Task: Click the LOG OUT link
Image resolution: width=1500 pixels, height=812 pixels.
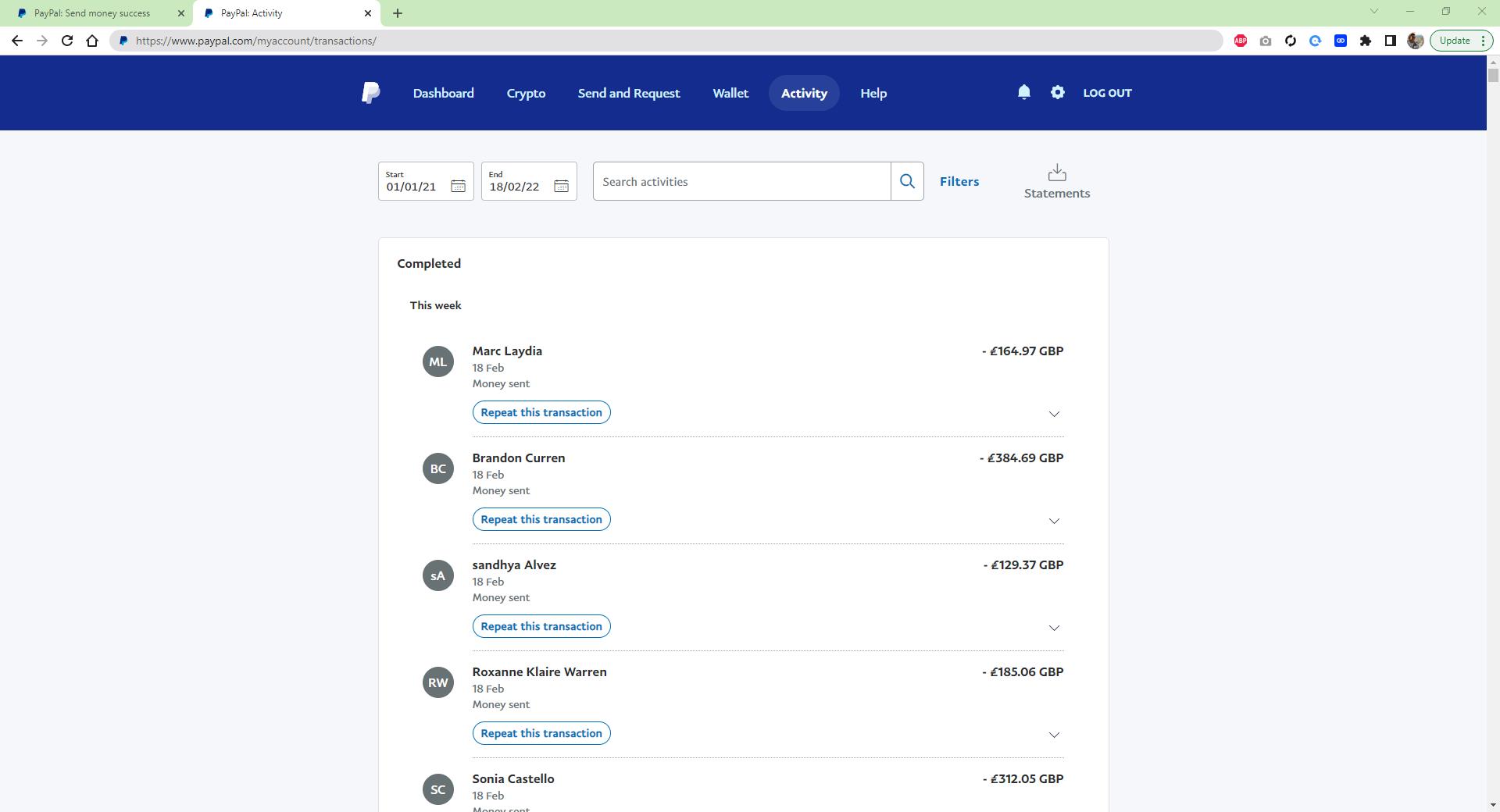Action: pos(1106,93)
